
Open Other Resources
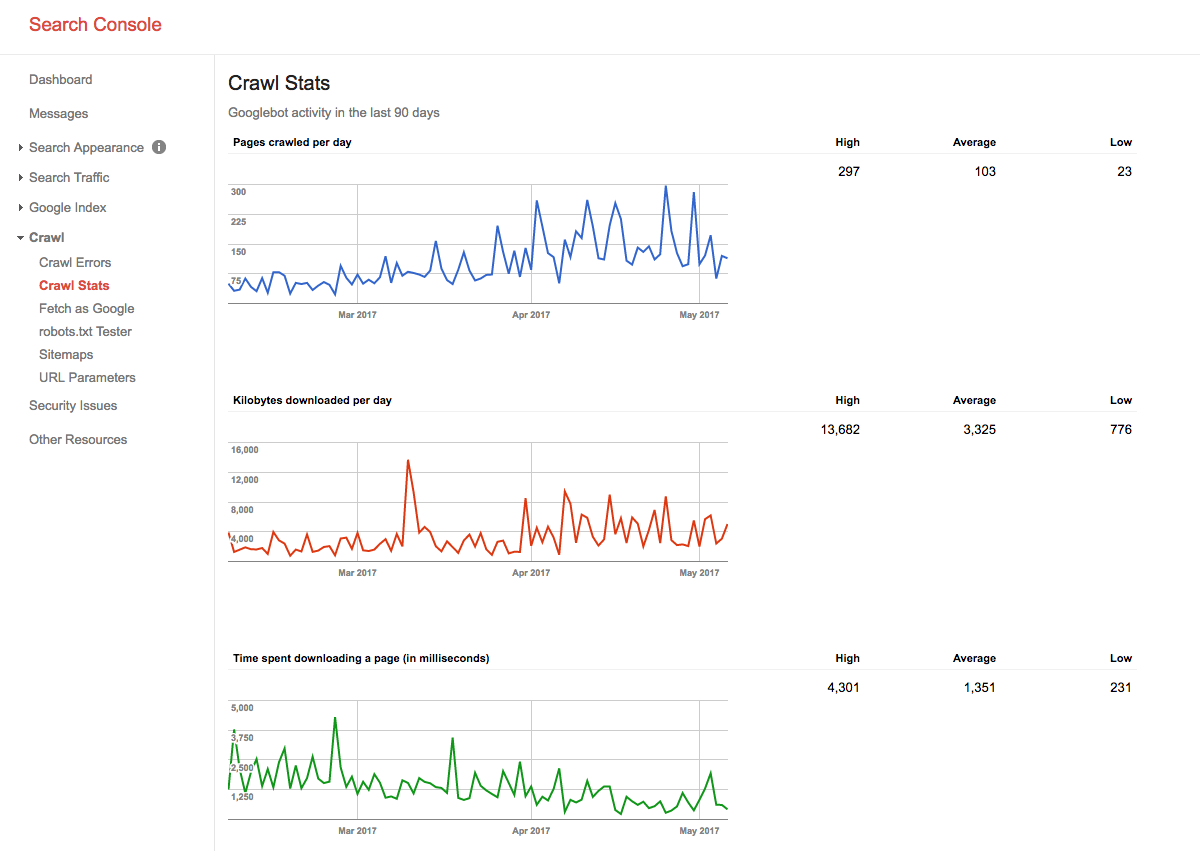[x=78, y=440]
